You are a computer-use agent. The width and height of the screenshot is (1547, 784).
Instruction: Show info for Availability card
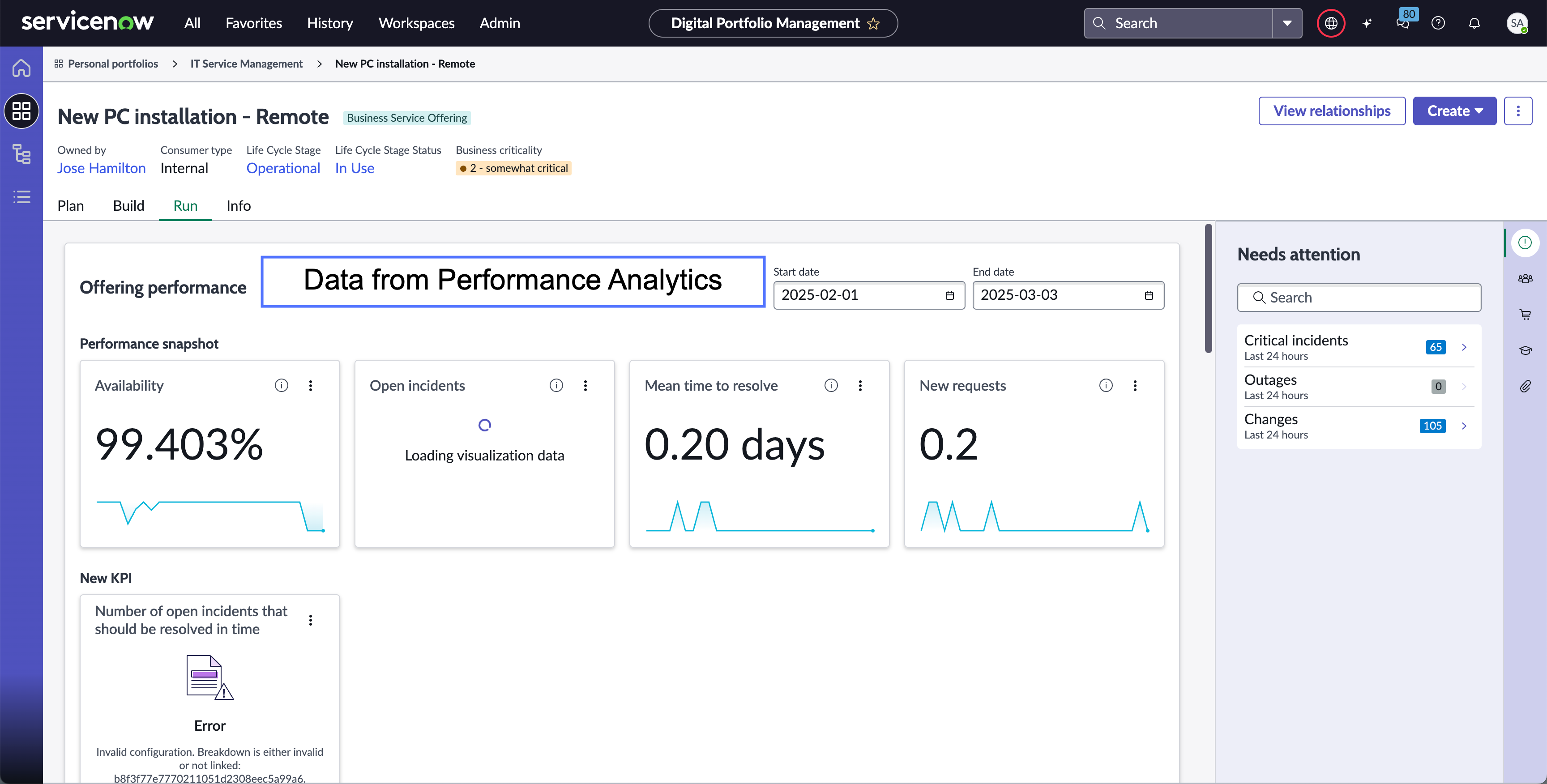(x=281, y=385)
